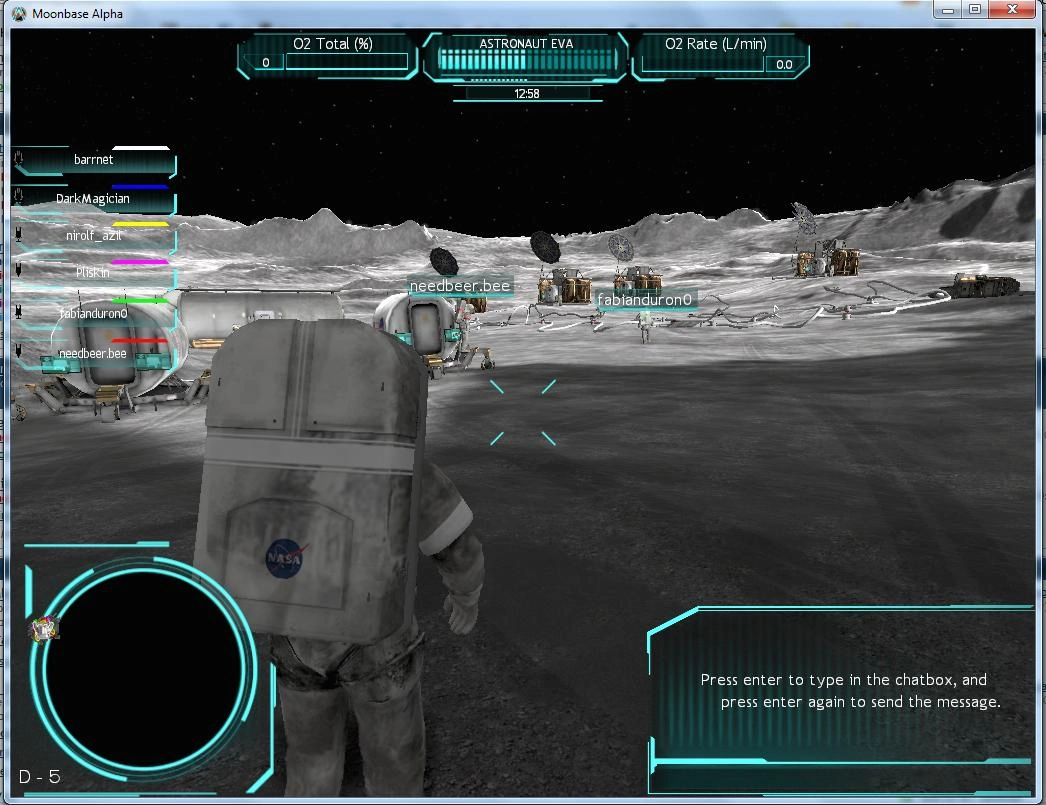Click the chatbox message panel

[x=841, y=700]
